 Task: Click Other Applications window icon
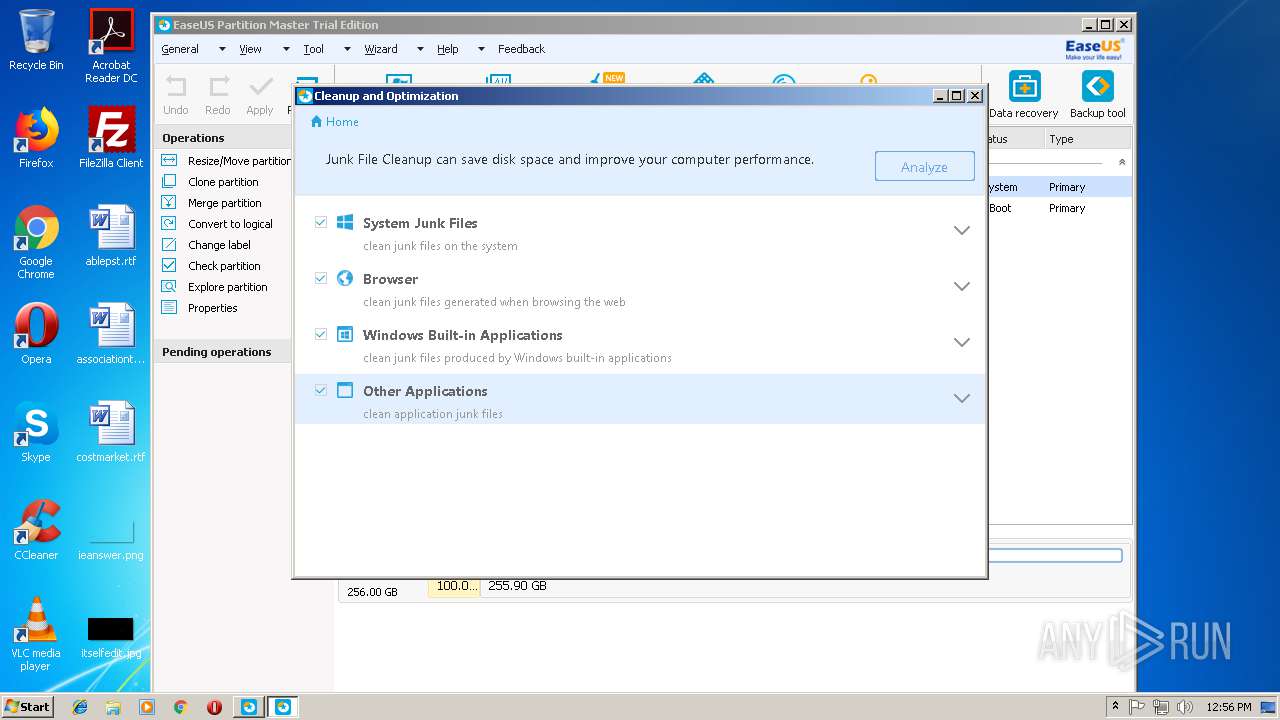(x=345, y=390)
